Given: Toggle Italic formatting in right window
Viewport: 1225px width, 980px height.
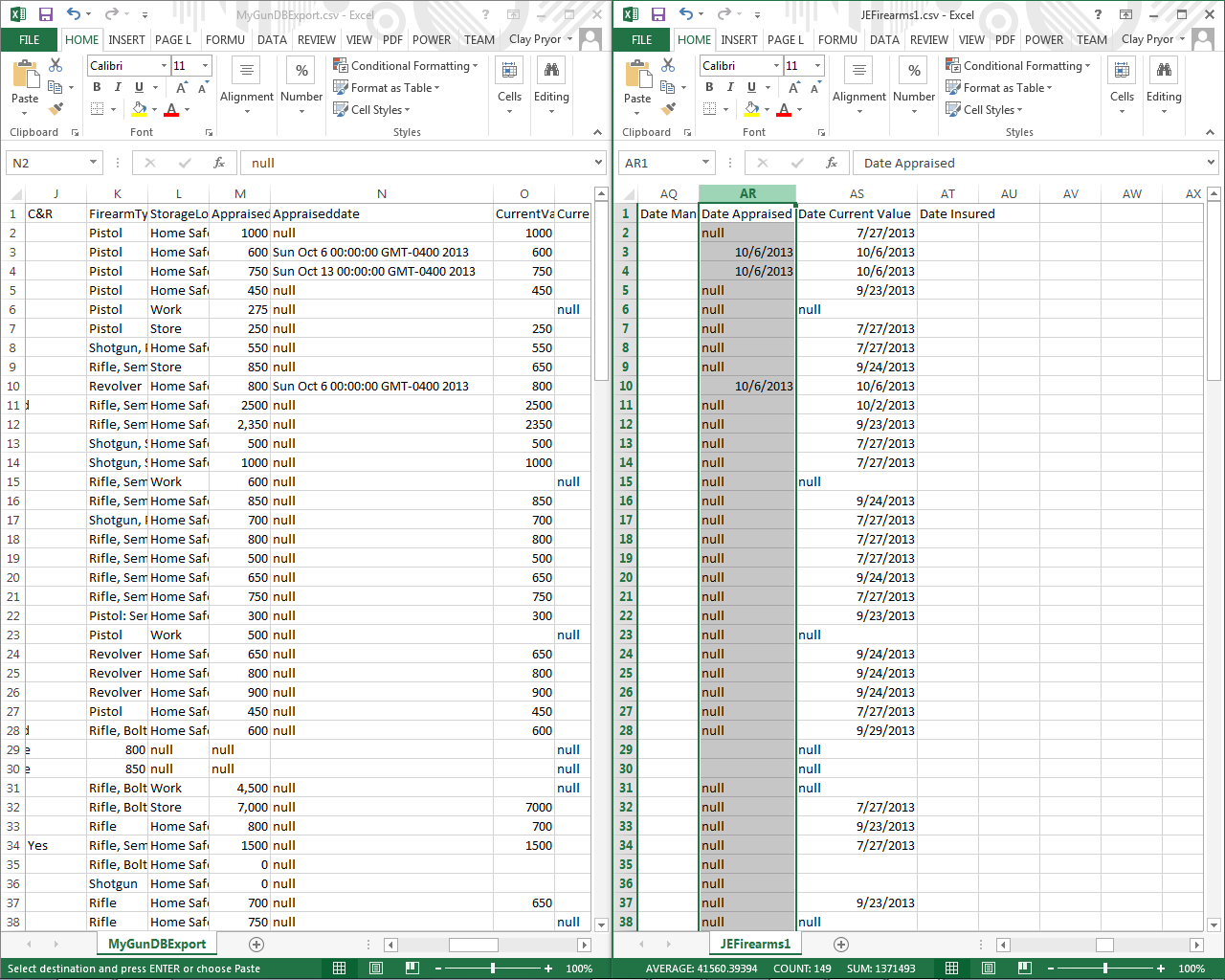Looking at the screenshot, I should point(730,87).
